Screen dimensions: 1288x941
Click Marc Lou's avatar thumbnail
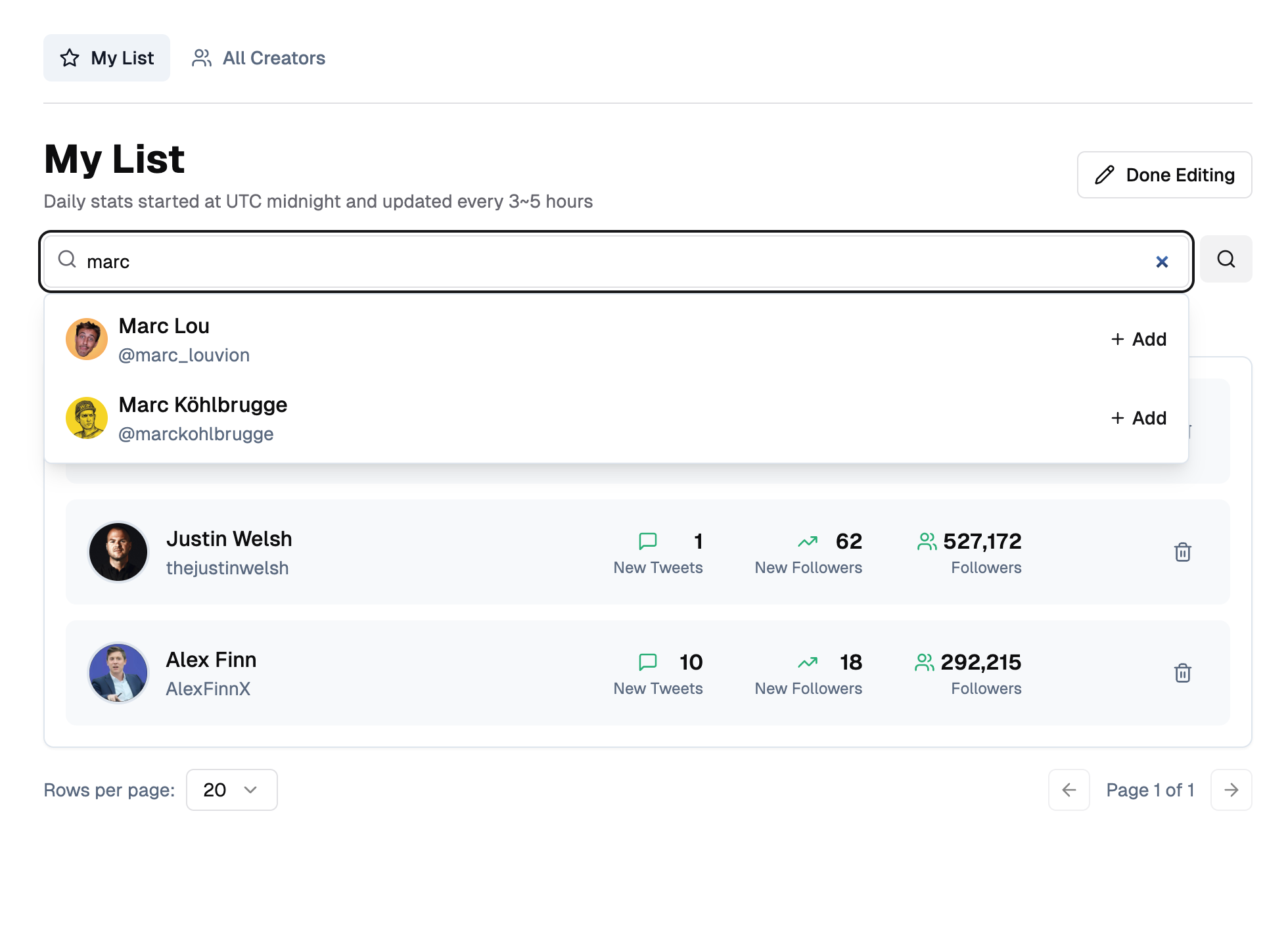pyautogui.click(x=87, y=339)
